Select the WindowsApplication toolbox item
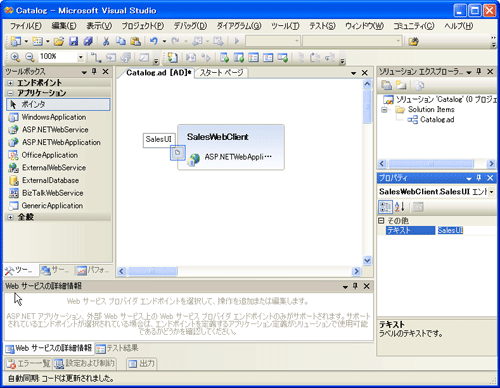Viewport: 500px width, 388px height. pyautogui.click(x=58, y=117)
